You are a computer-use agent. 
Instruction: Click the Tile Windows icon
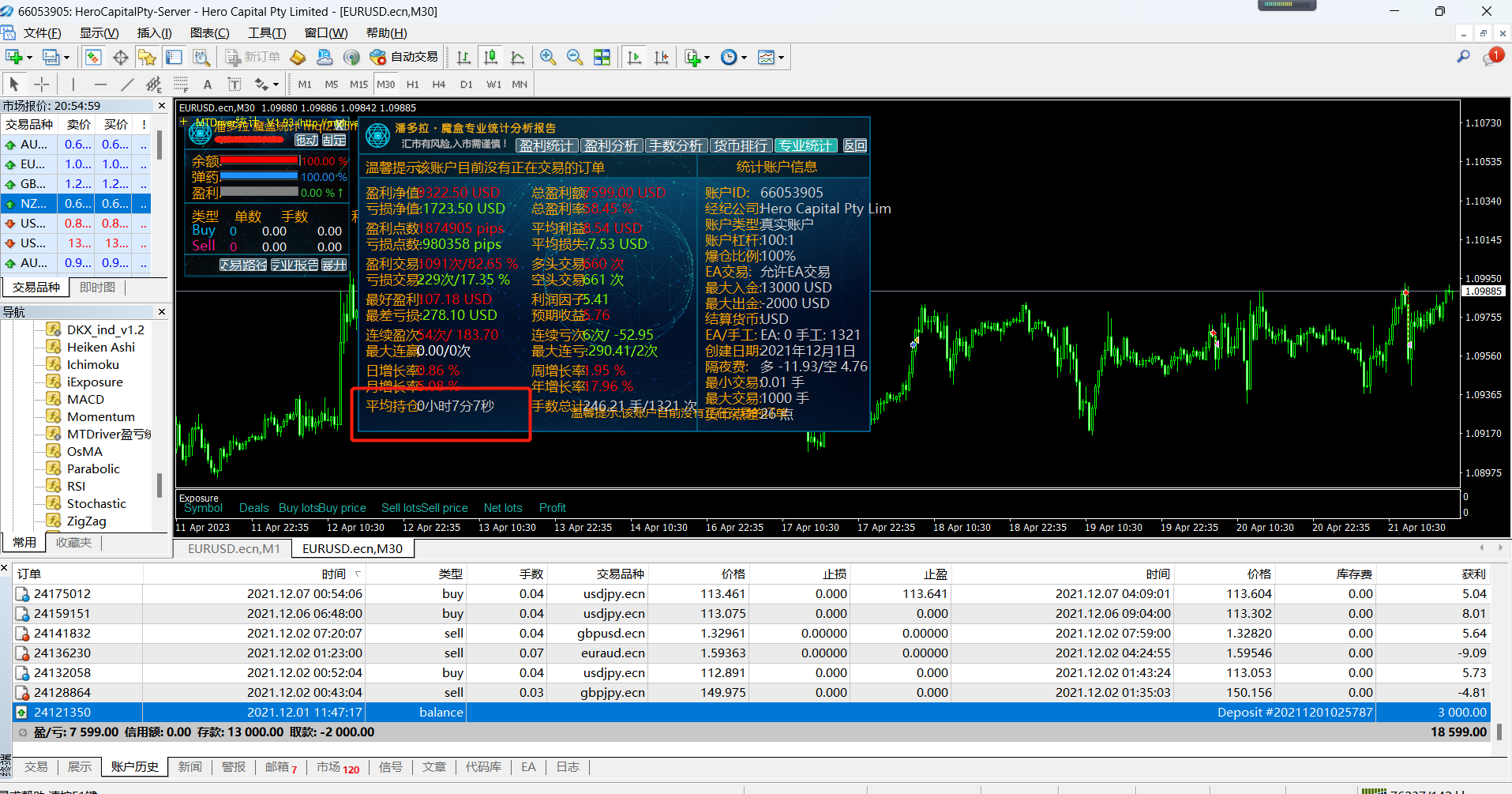[x=602, y=57]
